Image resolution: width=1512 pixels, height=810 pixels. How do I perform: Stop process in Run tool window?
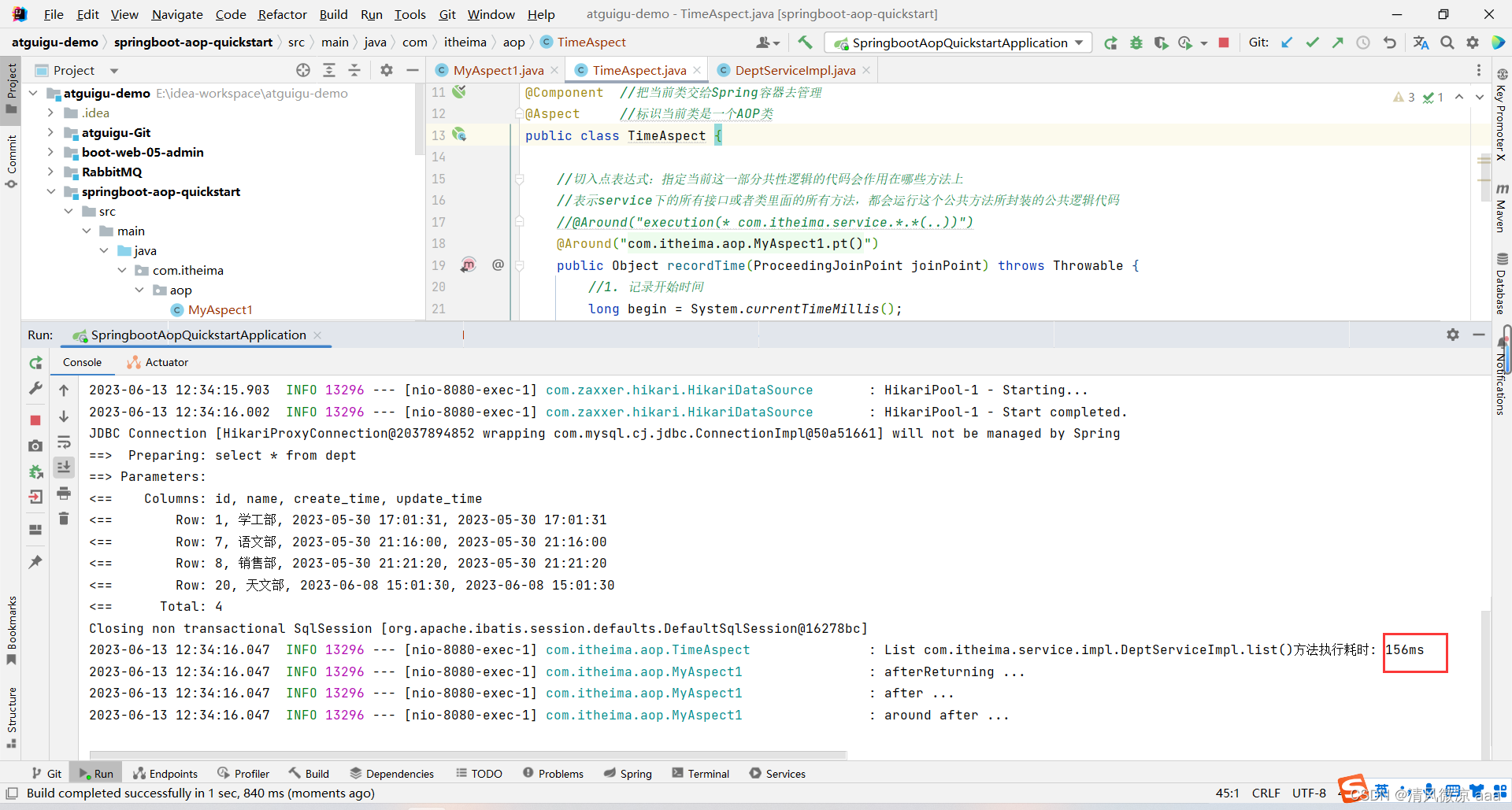[35, 420]
